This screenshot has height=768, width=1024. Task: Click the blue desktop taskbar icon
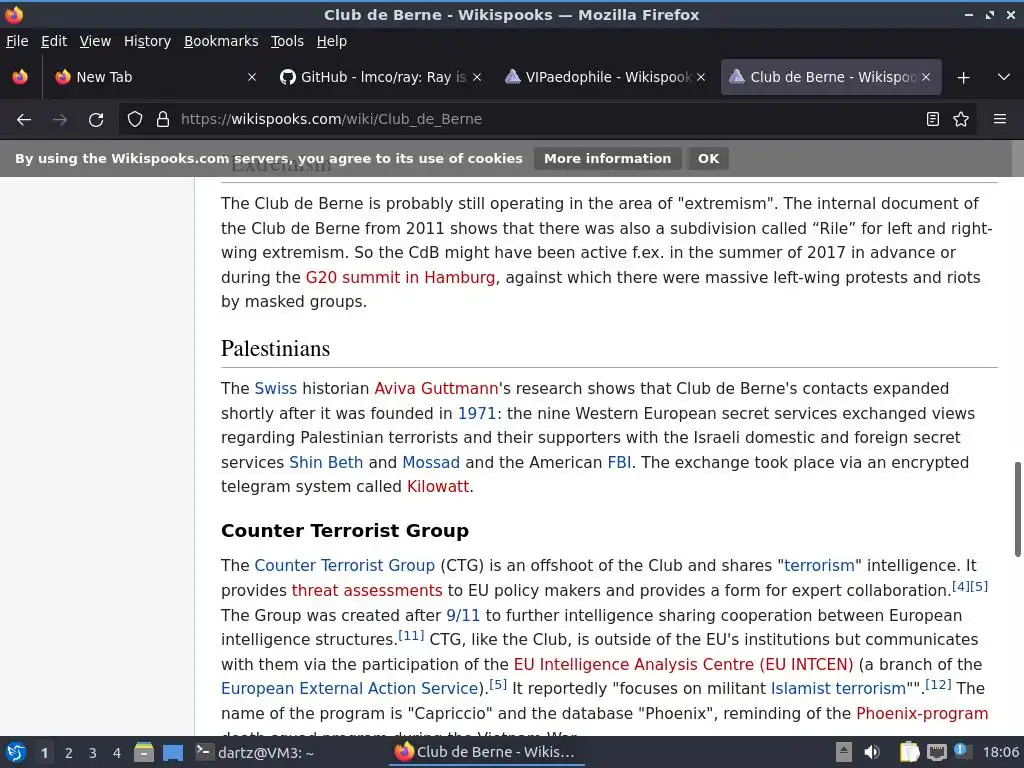click(x=173, y=753)
